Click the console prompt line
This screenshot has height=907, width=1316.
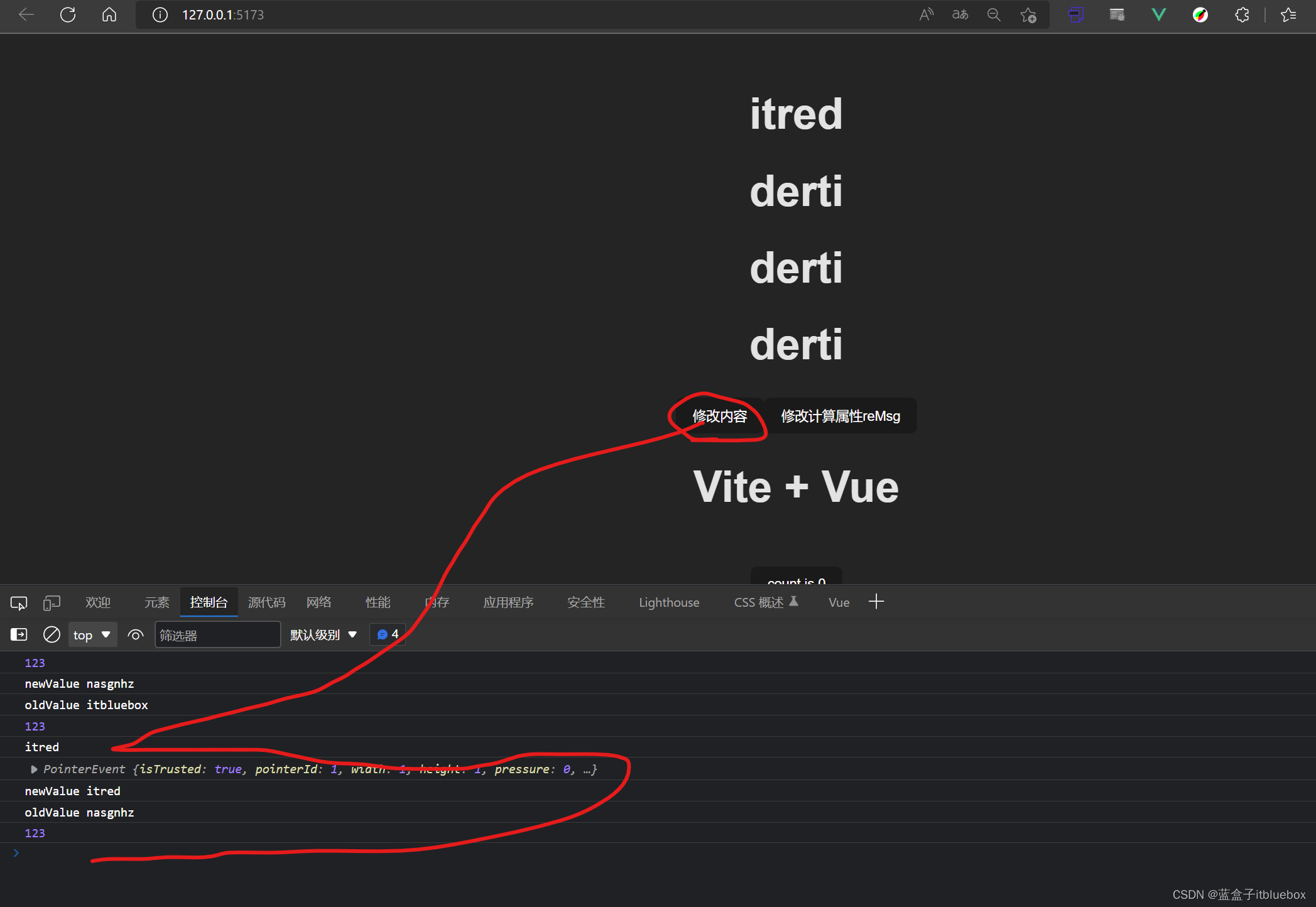click(658, 853)
